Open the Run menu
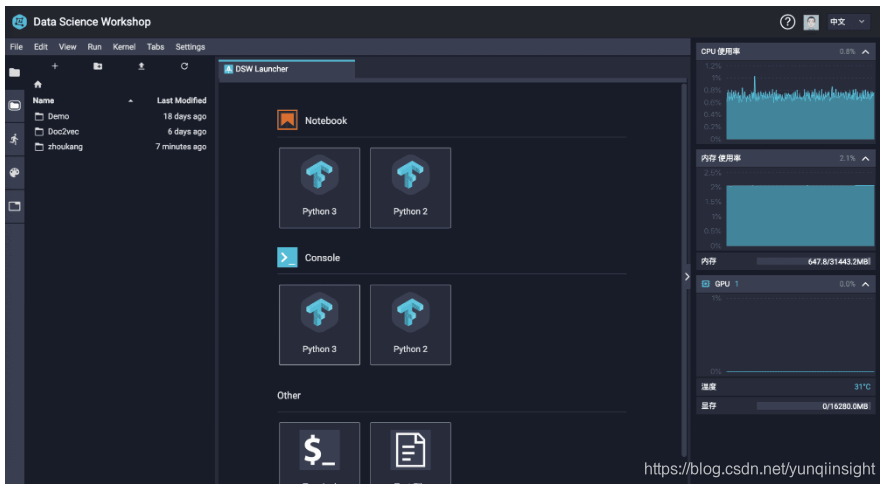This screenshot has width=886, height=488. (x=94, y=47)
